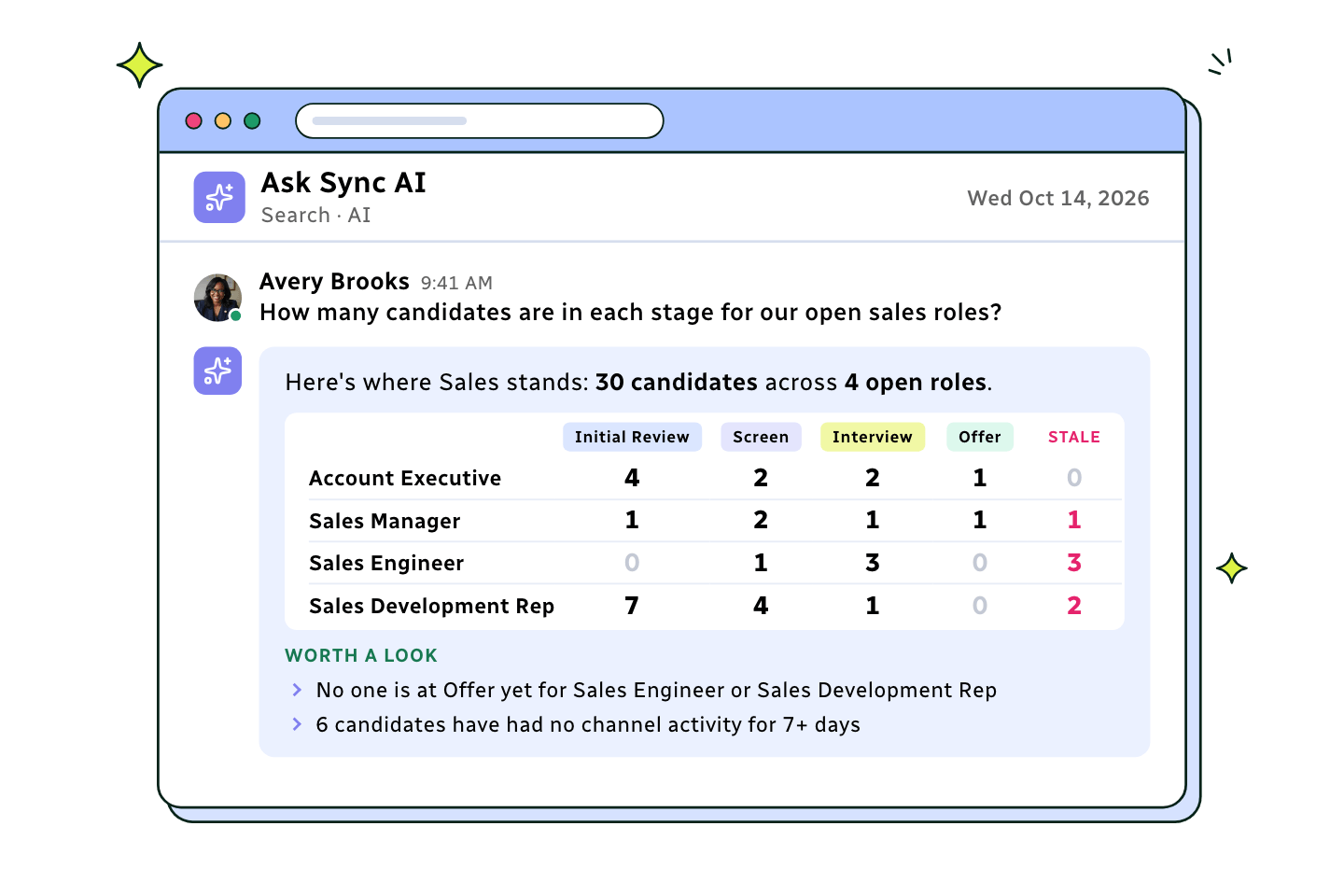Click the 9:41 AM message timestamp
The height and width of the screenshot is (896, 1344).
click(456, 283)
